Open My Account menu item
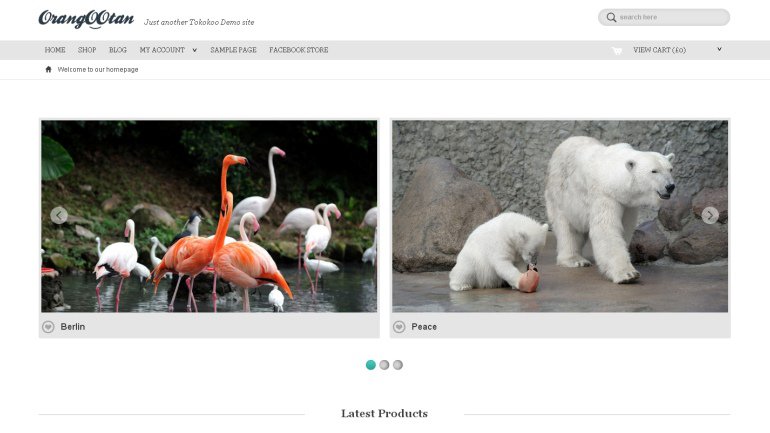 click(162, 50)
